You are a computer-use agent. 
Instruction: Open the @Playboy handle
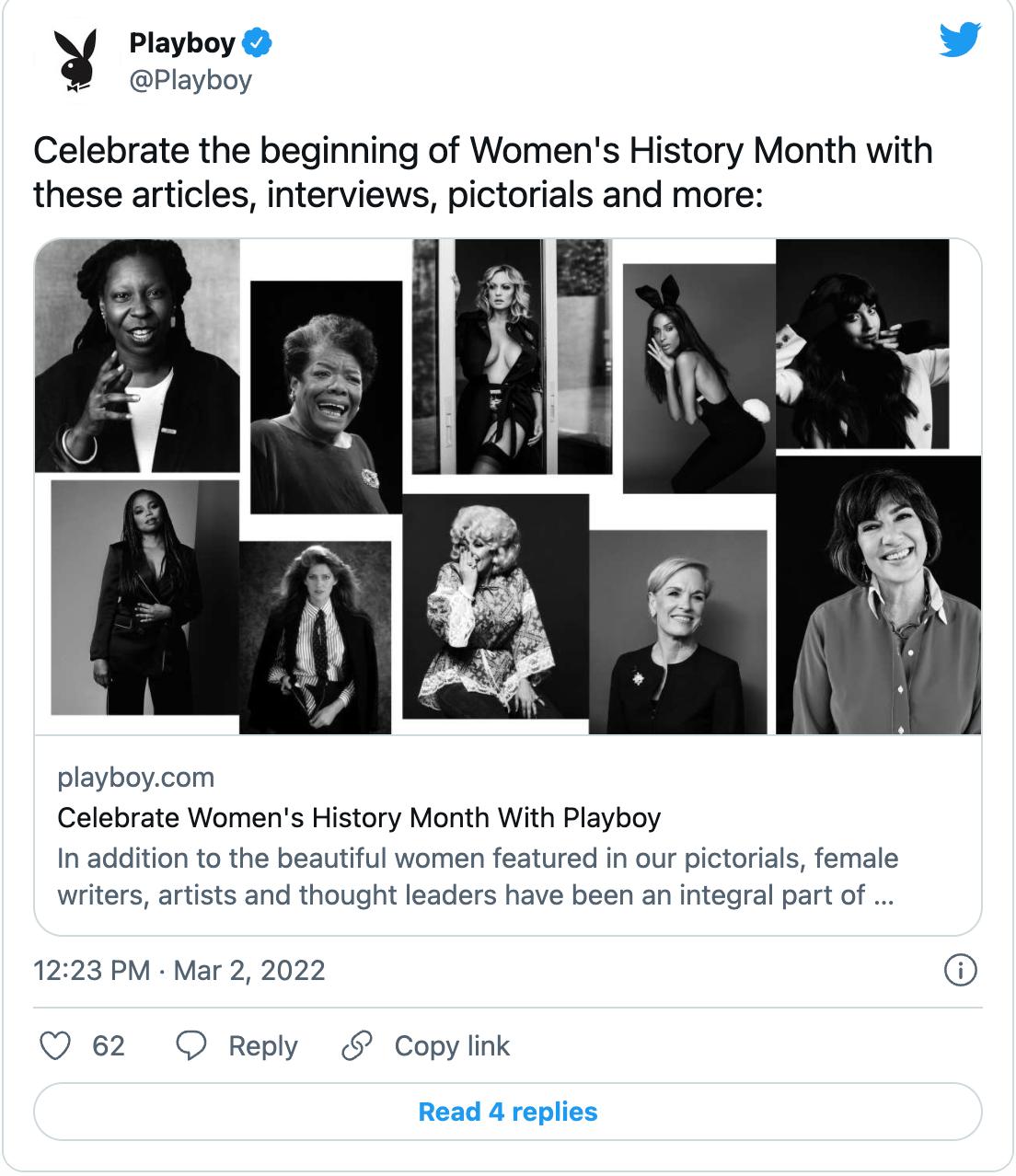[x=190, y=80]
